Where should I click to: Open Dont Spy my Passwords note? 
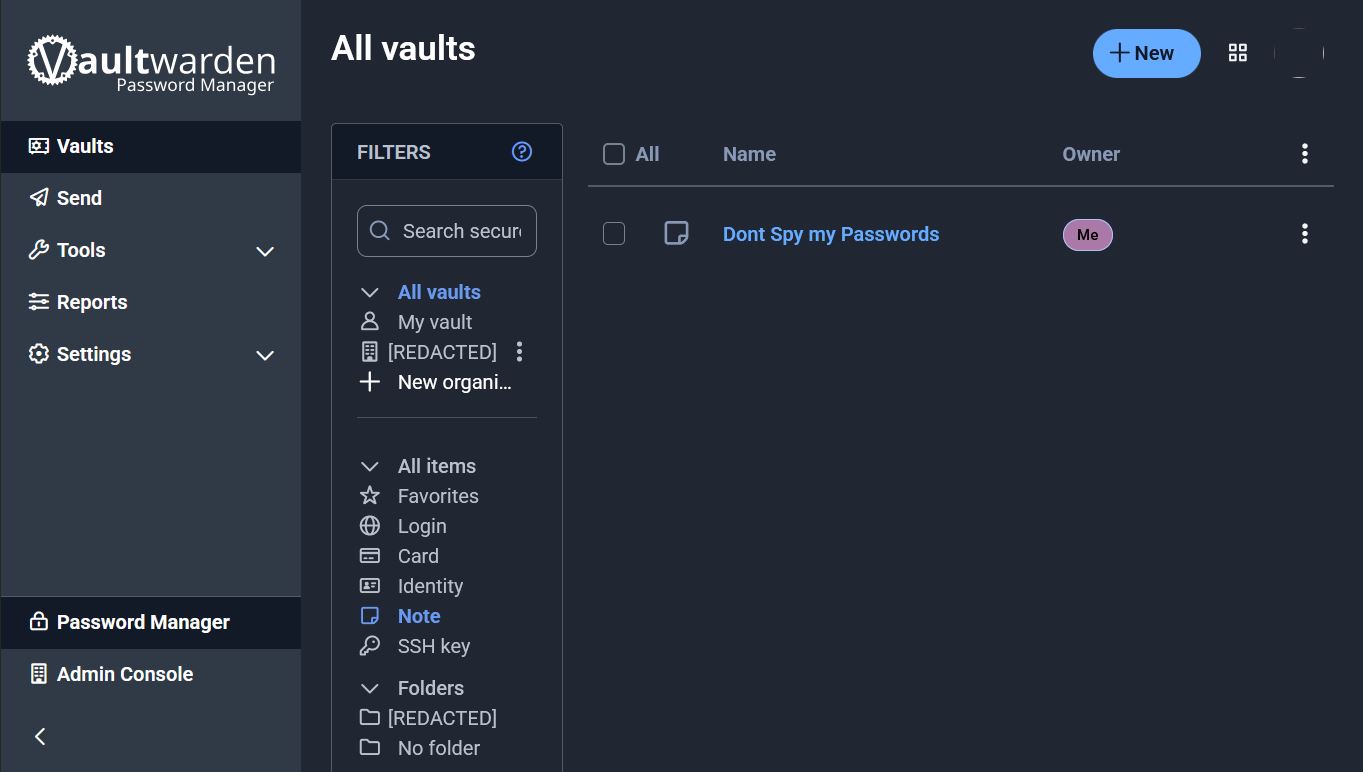click(830, 233)
